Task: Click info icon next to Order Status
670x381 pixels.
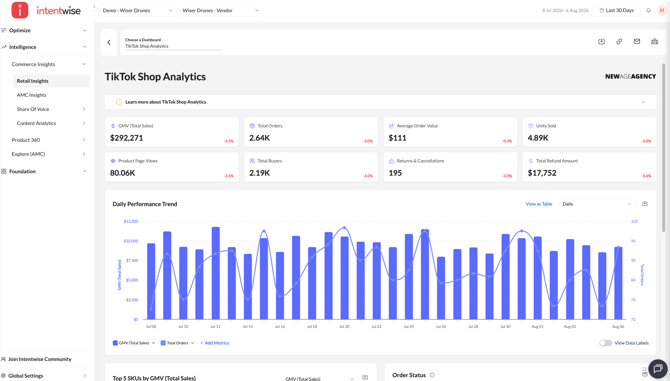Action: coord(432,375)
